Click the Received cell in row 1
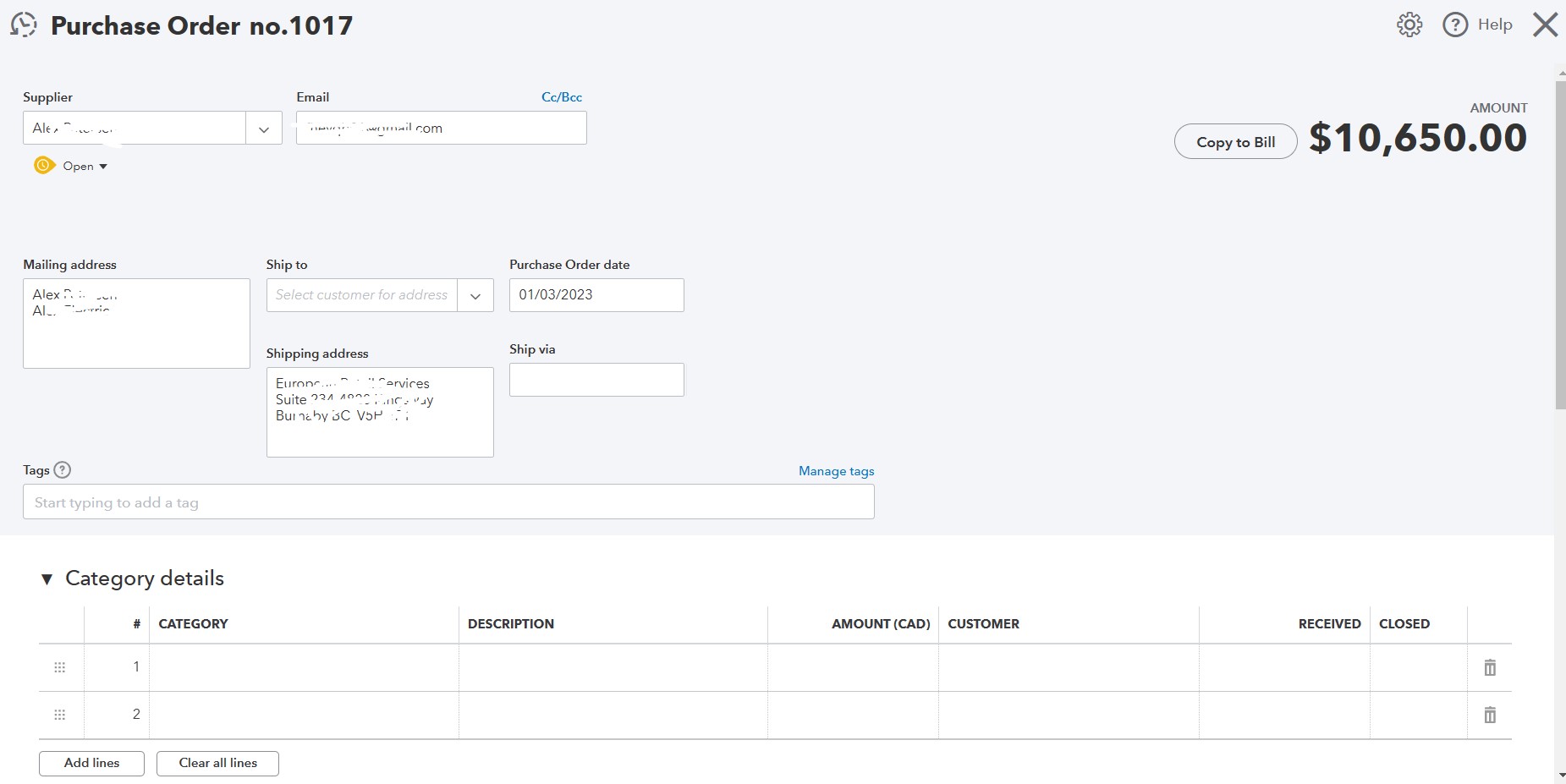Screen dimensions: 1566x784 [x=1284, y=667]
